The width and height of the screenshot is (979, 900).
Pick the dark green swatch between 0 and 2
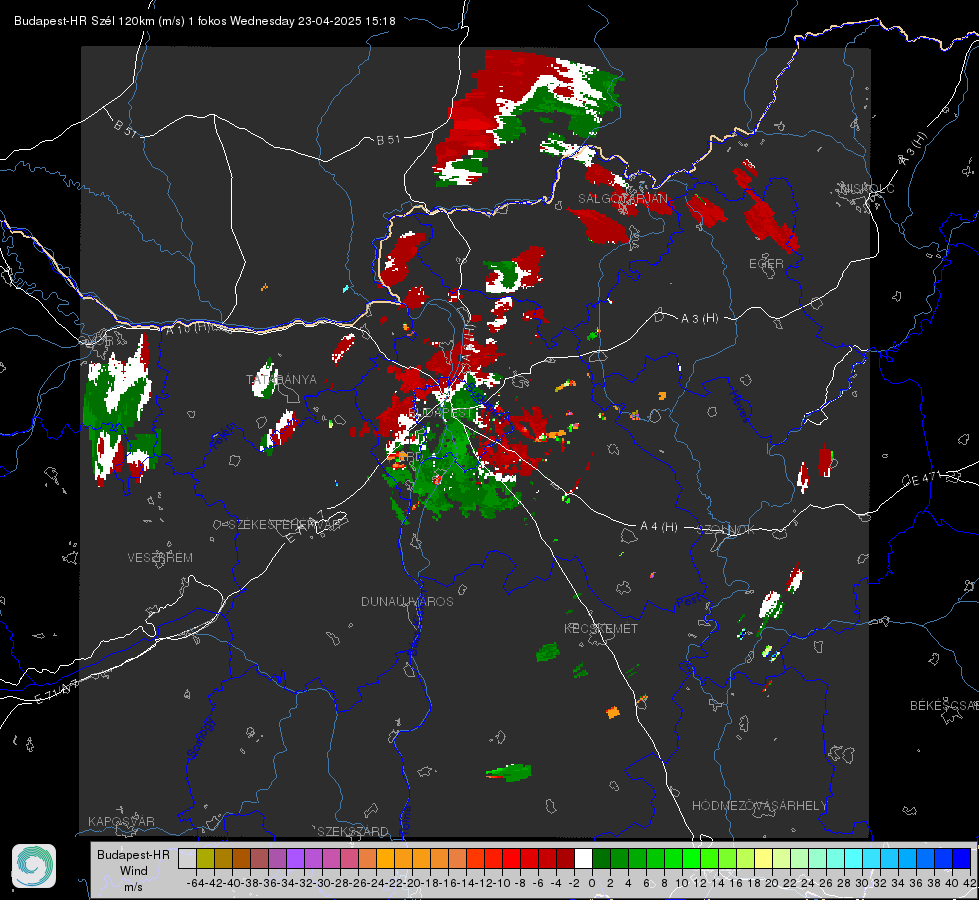(601, 859)
